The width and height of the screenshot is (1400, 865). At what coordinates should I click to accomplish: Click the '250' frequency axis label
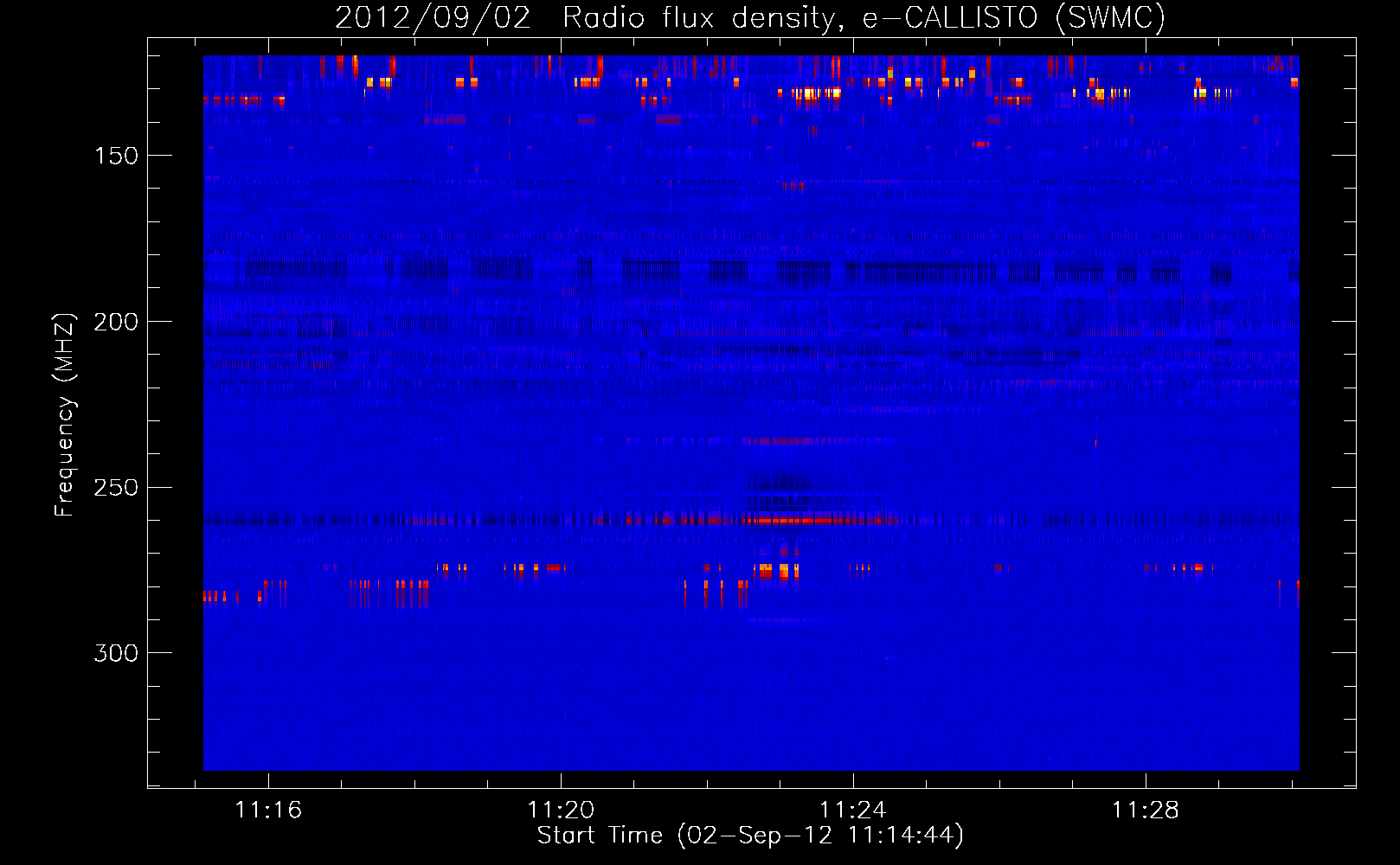pyautogui.click(x=116, y=488)
